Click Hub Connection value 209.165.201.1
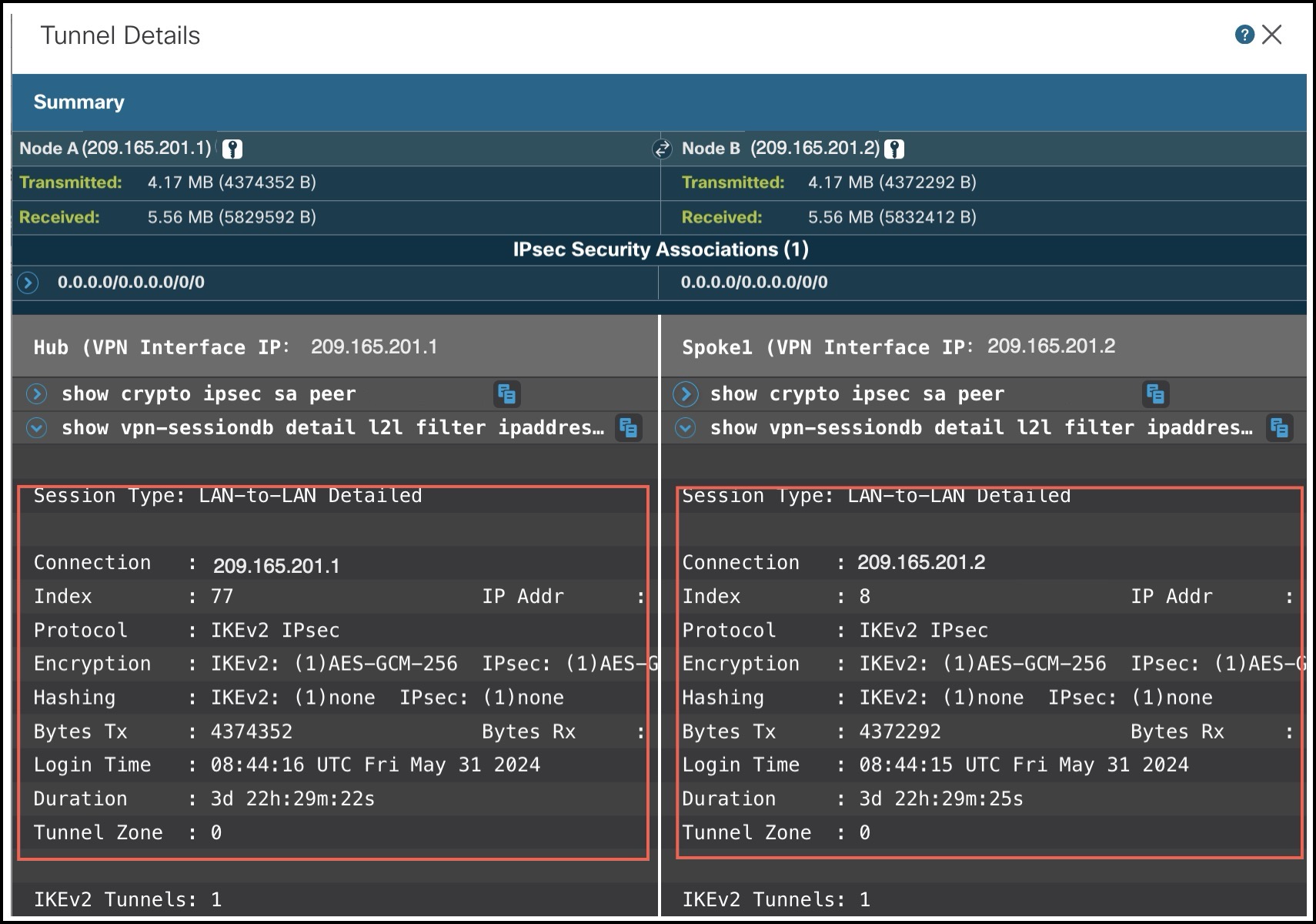 tap(276, 566)
